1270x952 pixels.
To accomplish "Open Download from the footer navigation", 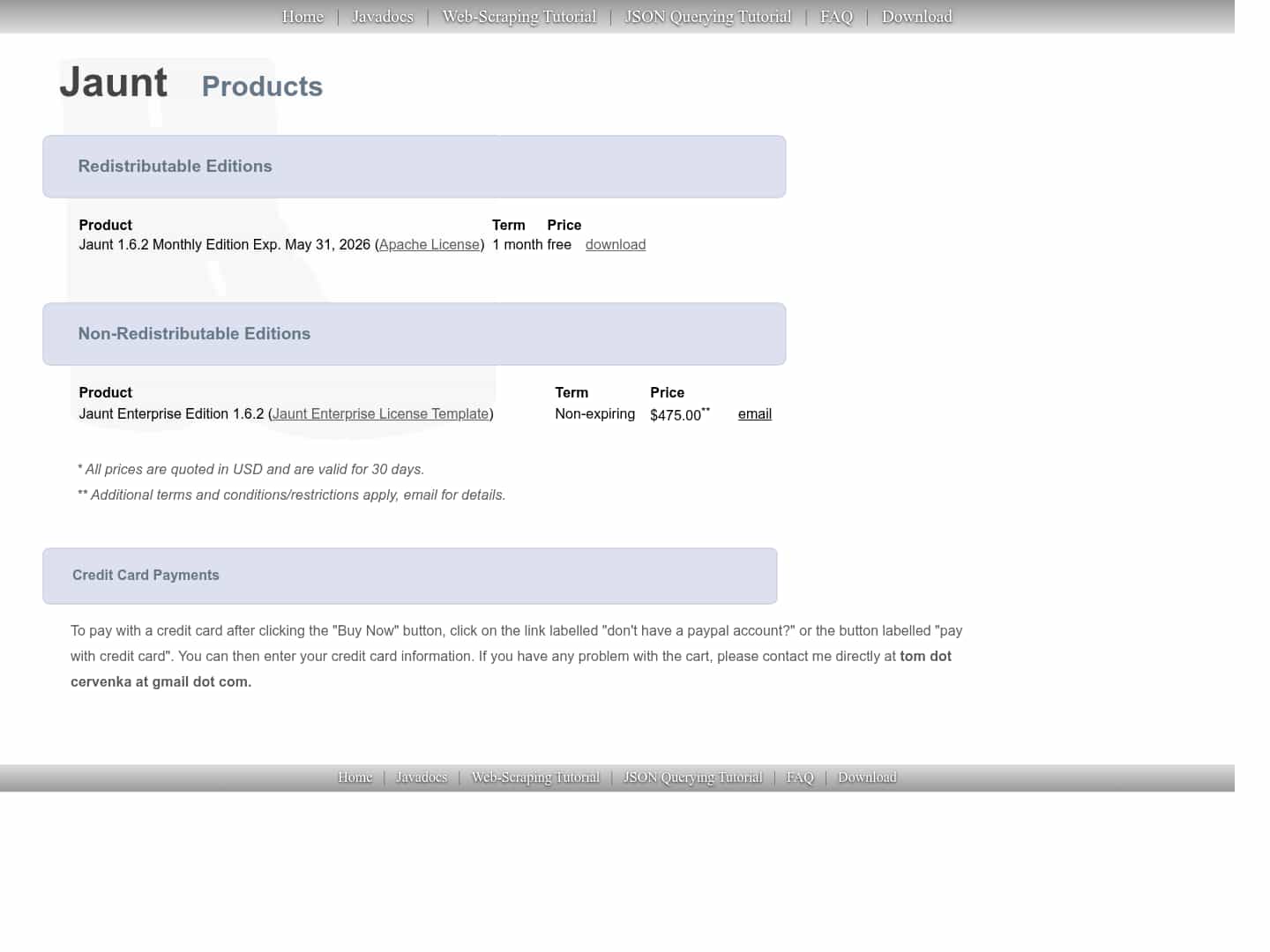I will [x=867, y=777].
